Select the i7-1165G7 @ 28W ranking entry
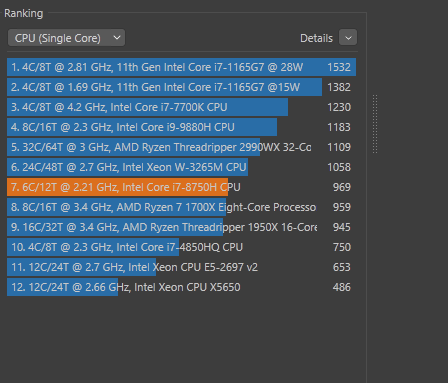 click(x=181, y=67)
